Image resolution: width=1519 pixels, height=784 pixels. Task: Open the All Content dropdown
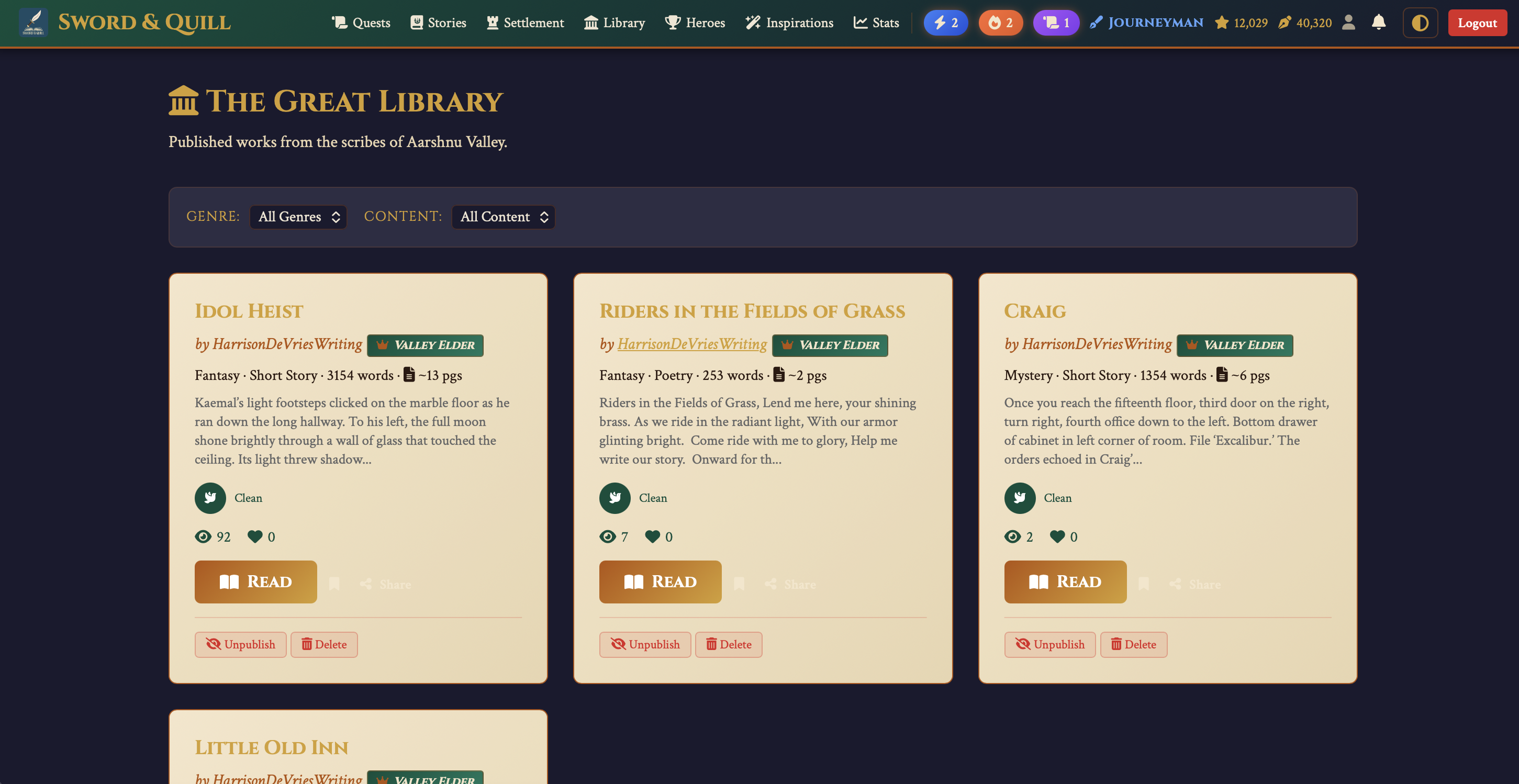[x=503, y=216]
